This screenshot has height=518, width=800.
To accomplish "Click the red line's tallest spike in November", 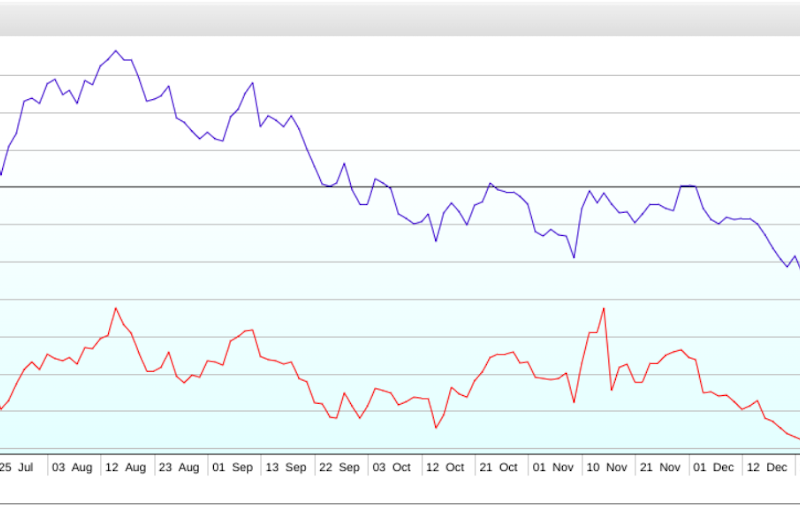I will click(603, 308).
